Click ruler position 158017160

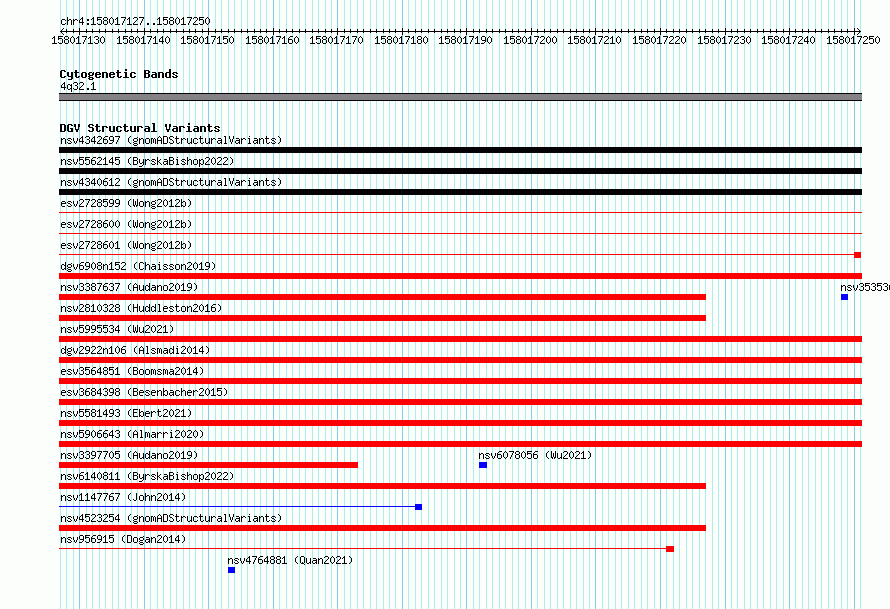272,40
